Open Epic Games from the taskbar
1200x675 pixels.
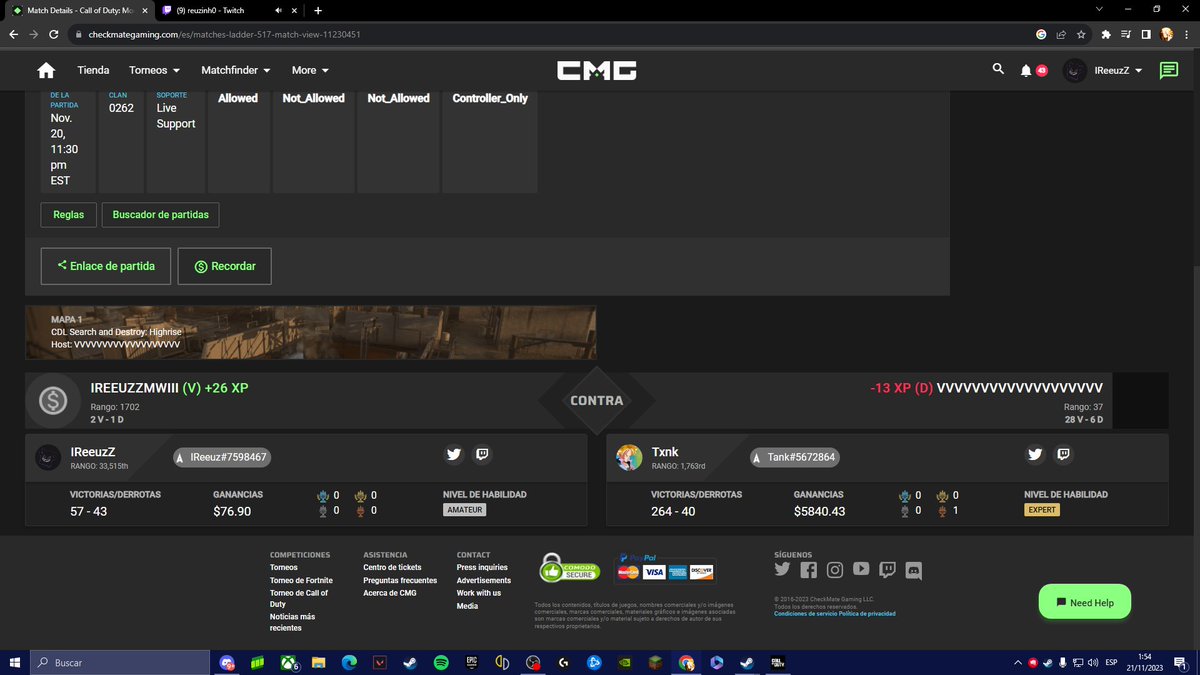[x=471, y=662]
